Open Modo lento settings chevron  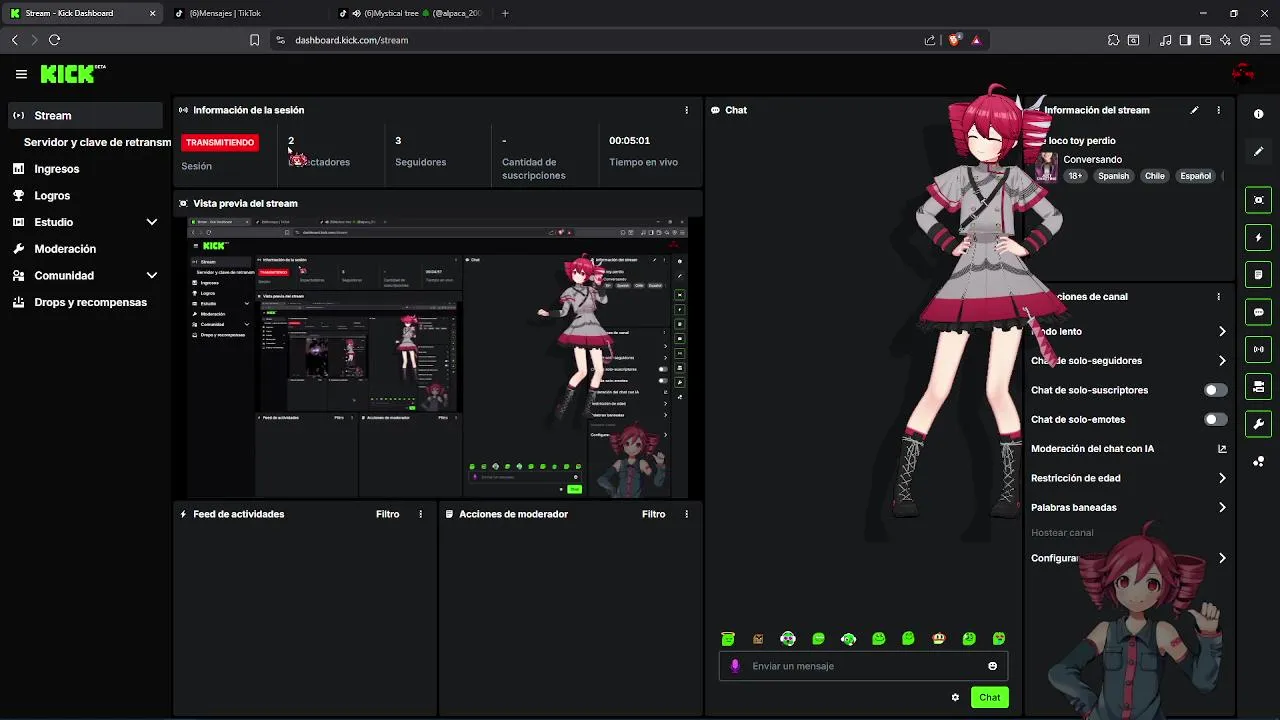pyautogui.click(x=1222, y=331)
